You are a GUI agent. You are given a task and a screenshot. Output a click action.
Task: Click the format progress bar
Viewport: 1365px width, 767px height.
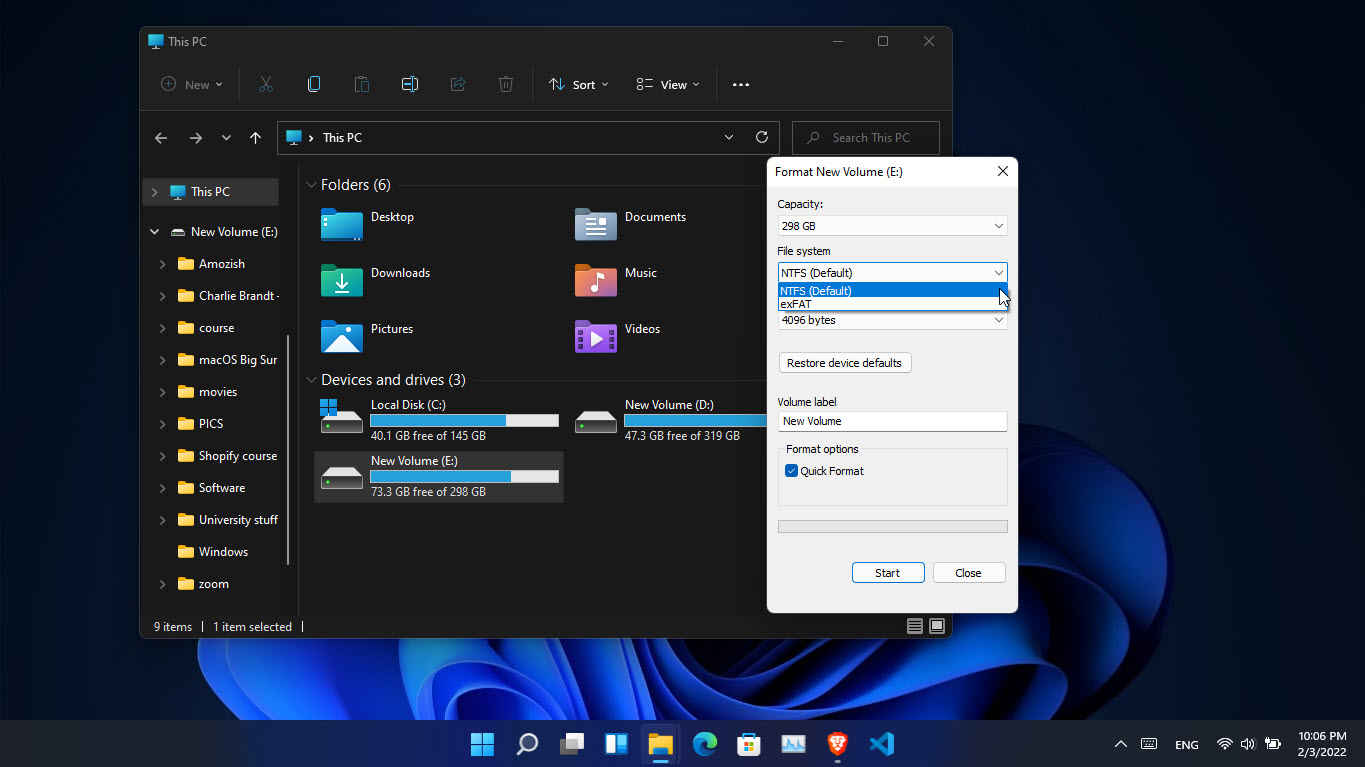[x=892, y=526]
